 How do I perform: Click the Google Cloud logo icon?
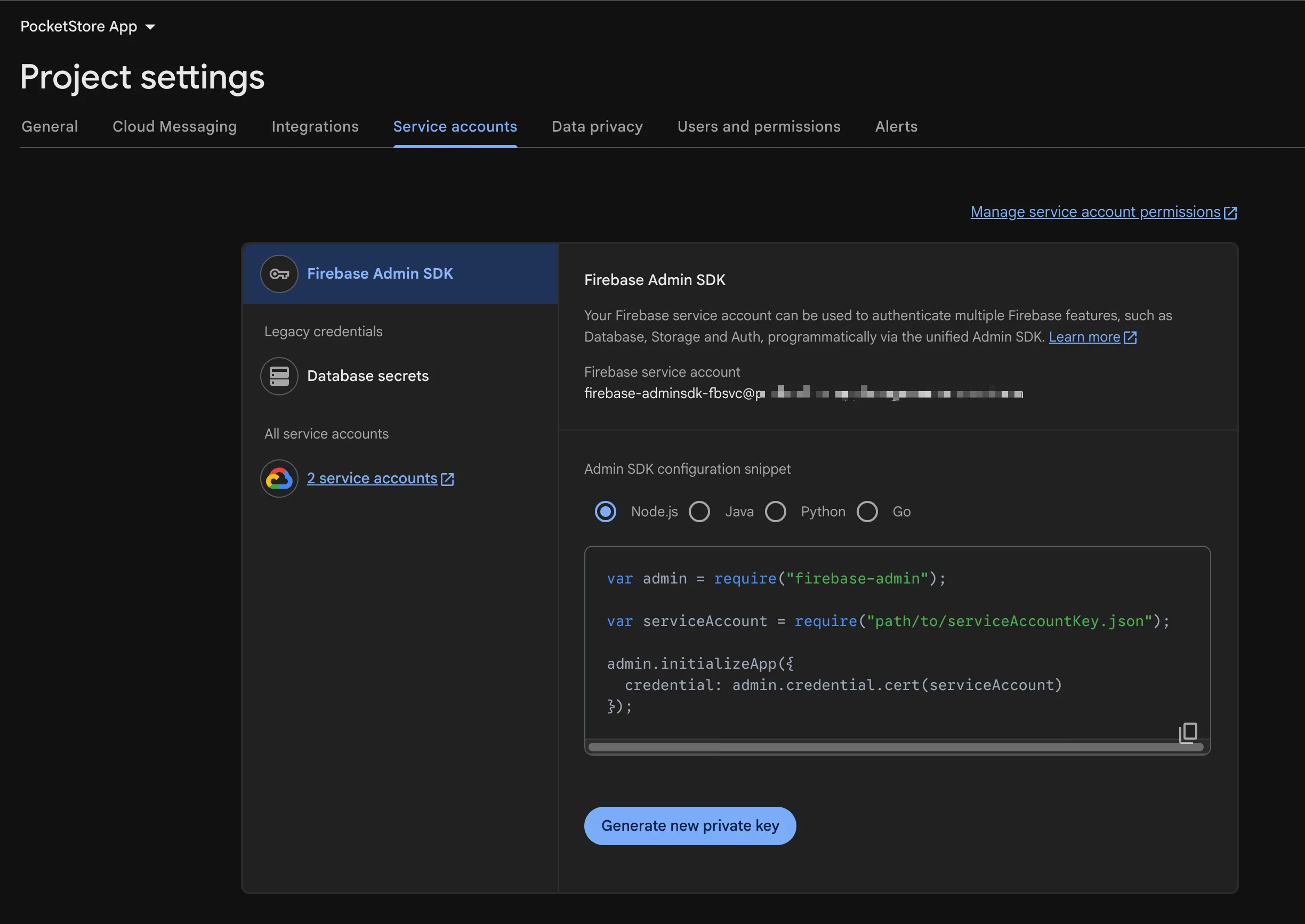pos(279,479)
